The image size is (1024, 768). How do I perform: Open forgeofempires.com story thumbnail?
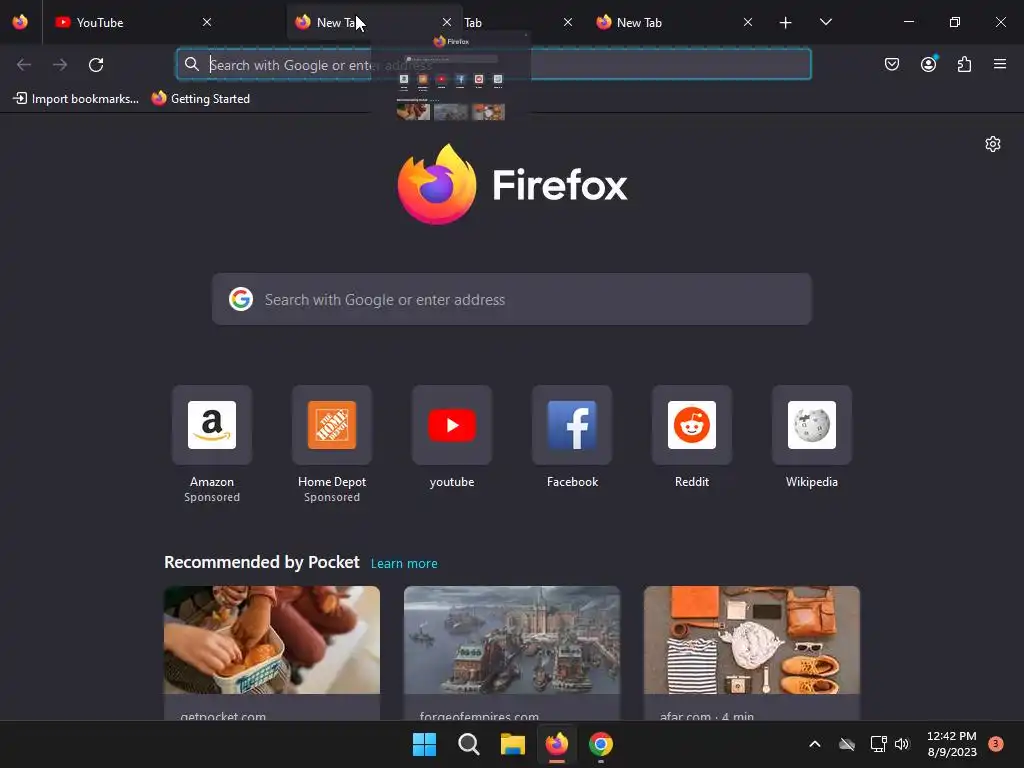[x=512, y=640]
